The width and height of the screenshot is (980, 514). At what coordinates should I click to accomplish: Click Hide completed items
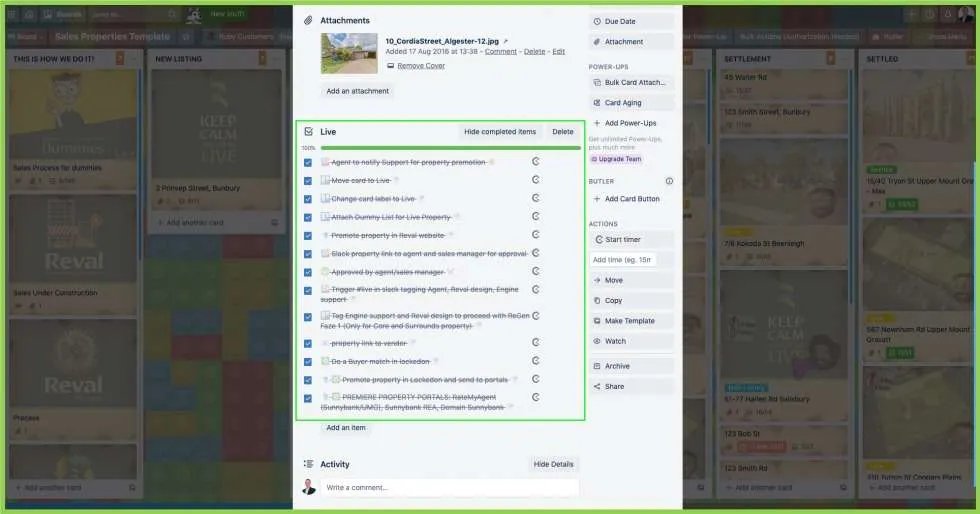click(x=500, y=132)
